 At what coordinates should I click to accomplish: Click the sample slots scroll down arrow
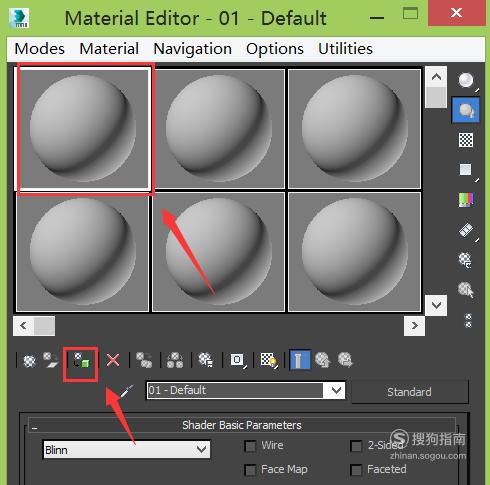[436, 305]
